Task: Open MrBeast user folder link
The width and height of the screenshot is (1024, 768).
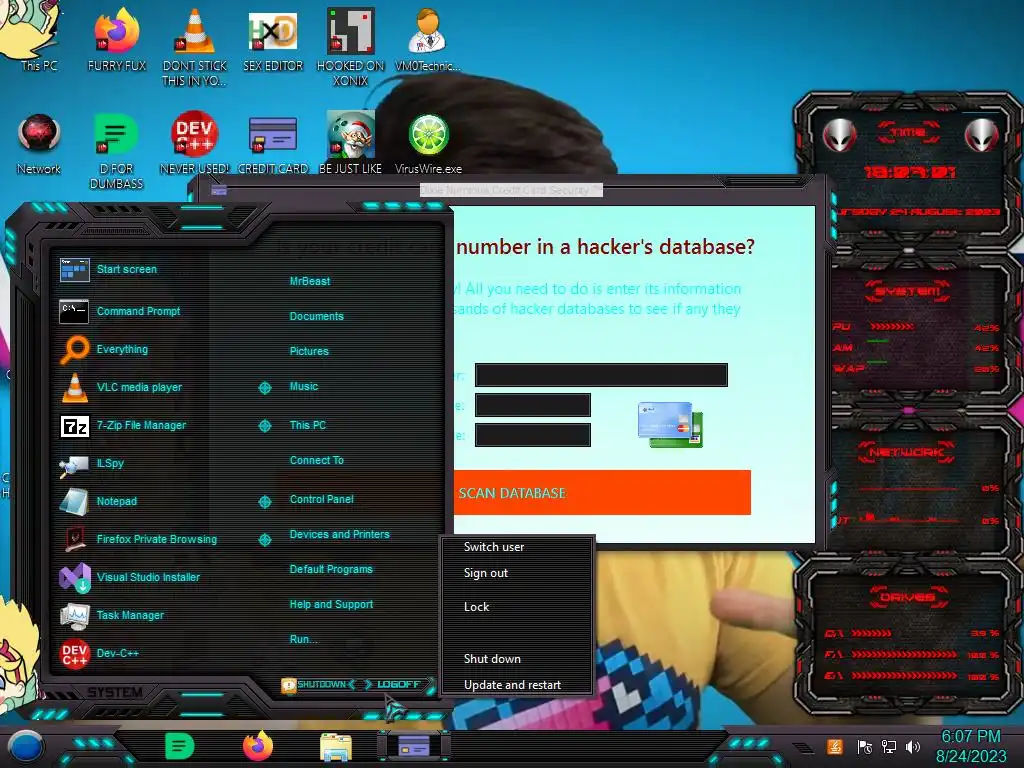Action: tap(310, 281)
